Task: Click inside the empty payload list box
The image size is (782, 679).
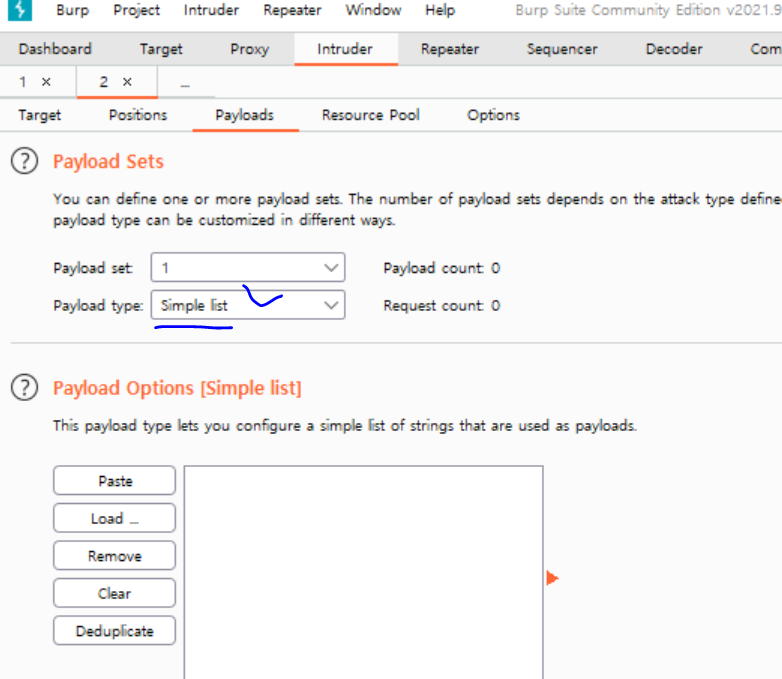Action: (x=364, y=572)
